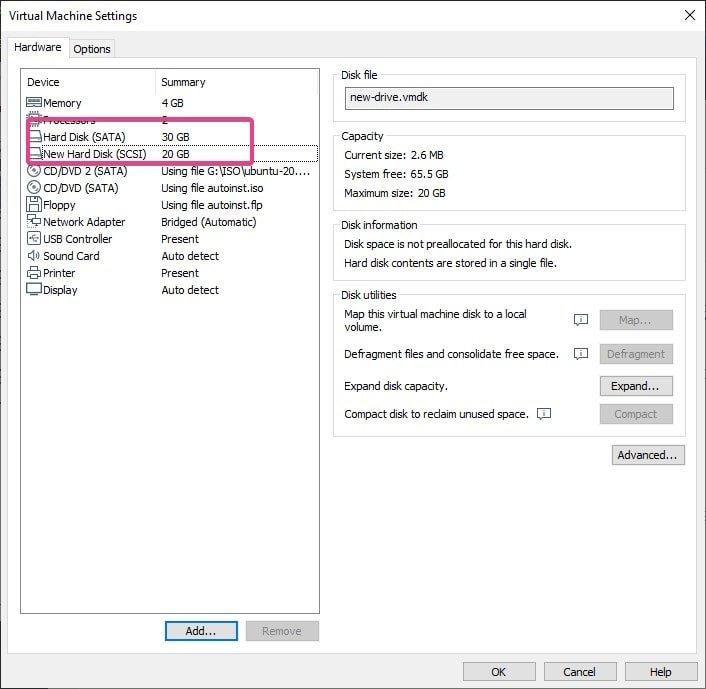Switch to the Options tab
Viewport: 706px width, 689px height.
pos(92,49)
